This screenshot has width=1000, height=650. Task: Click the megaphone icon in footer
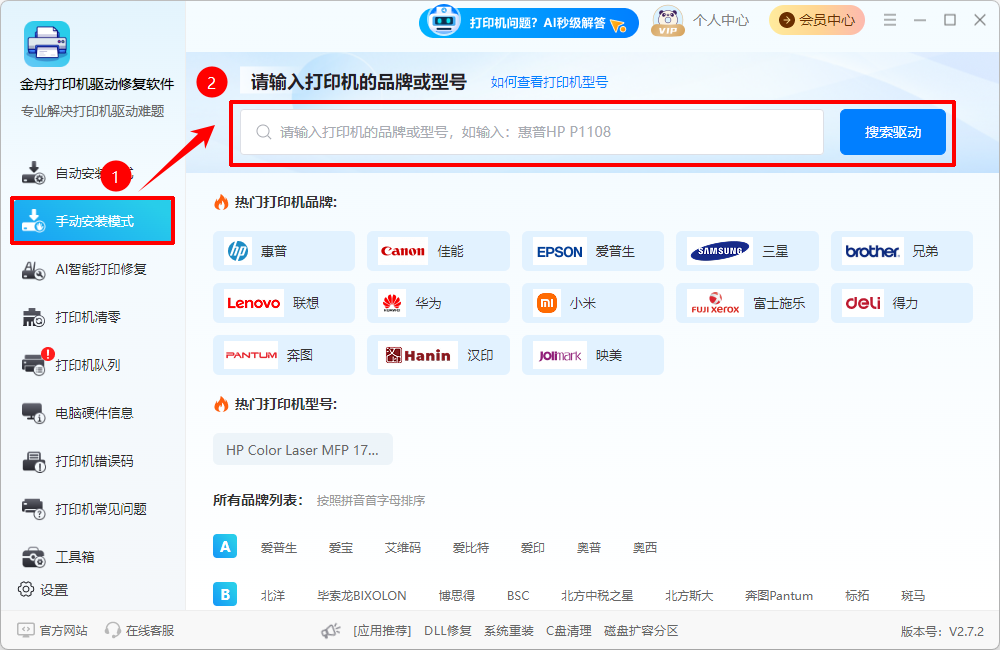(330, 631)
